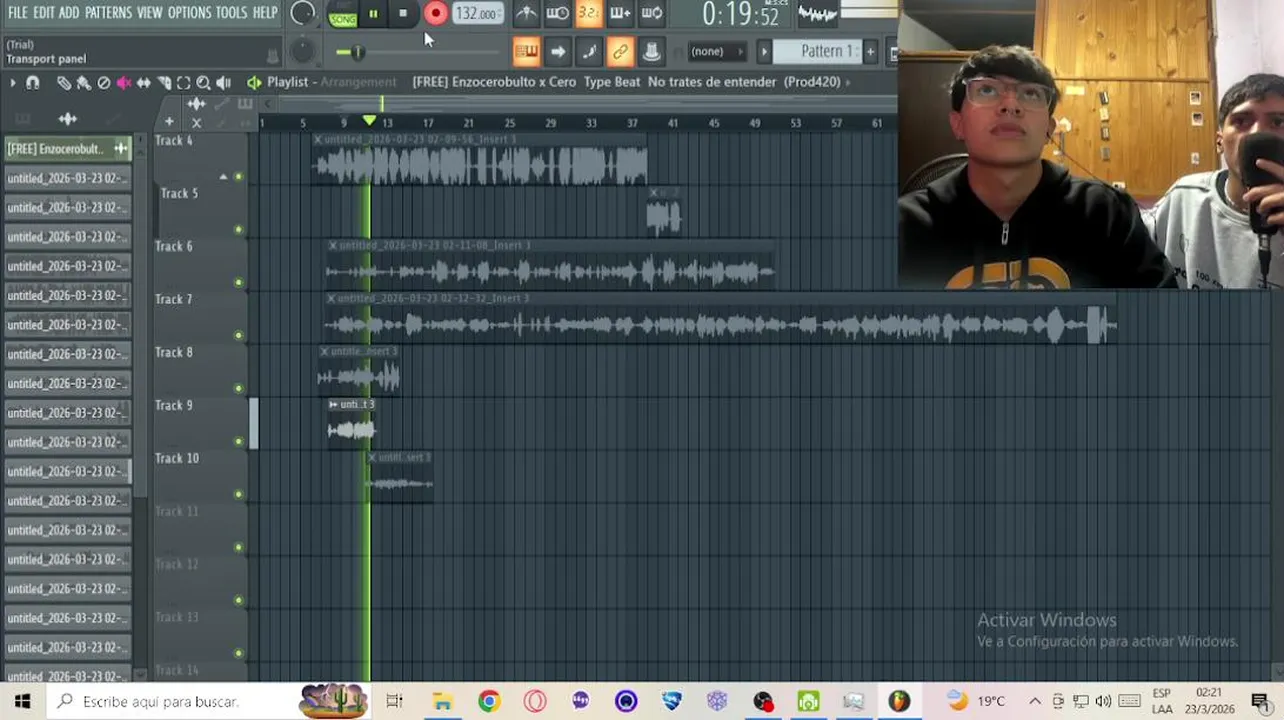Toggle the metronome icon
Screen dimensions: 1284x720
pos(526,13)
